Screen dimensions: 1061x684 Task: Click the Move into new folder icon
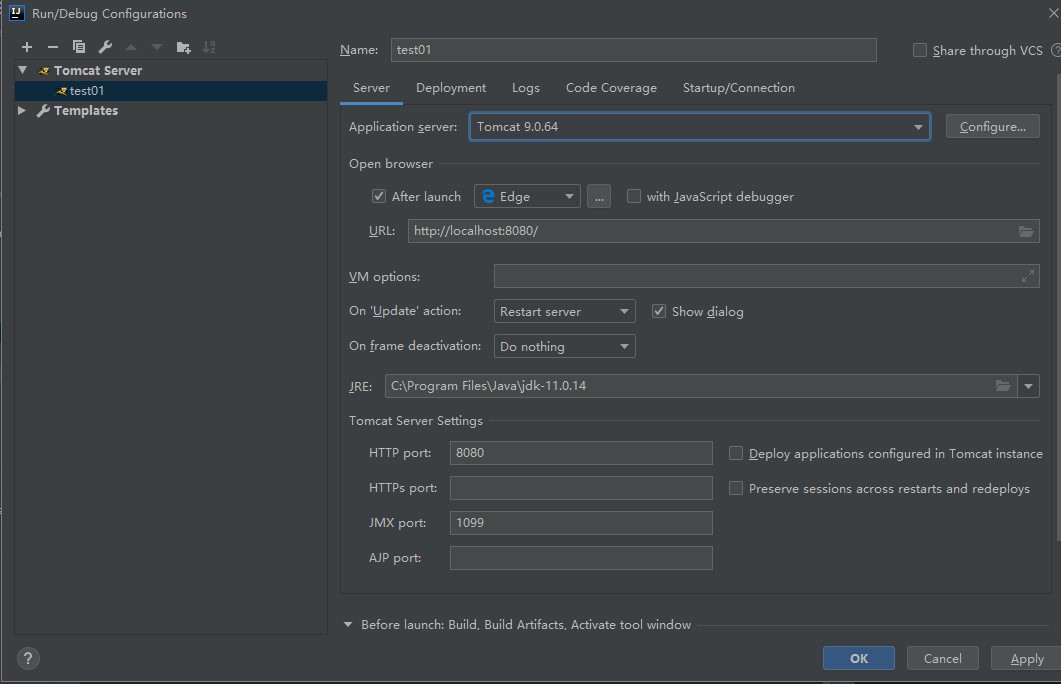pyautogui.click(x=183, y=47)
